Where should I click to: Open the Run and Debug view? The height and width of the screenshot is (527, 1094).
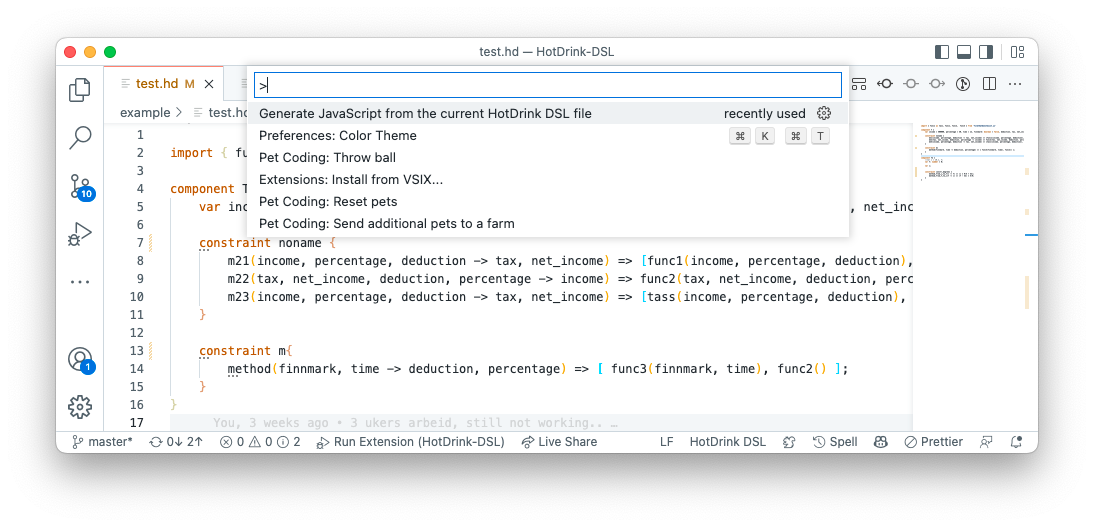point(80,234)
